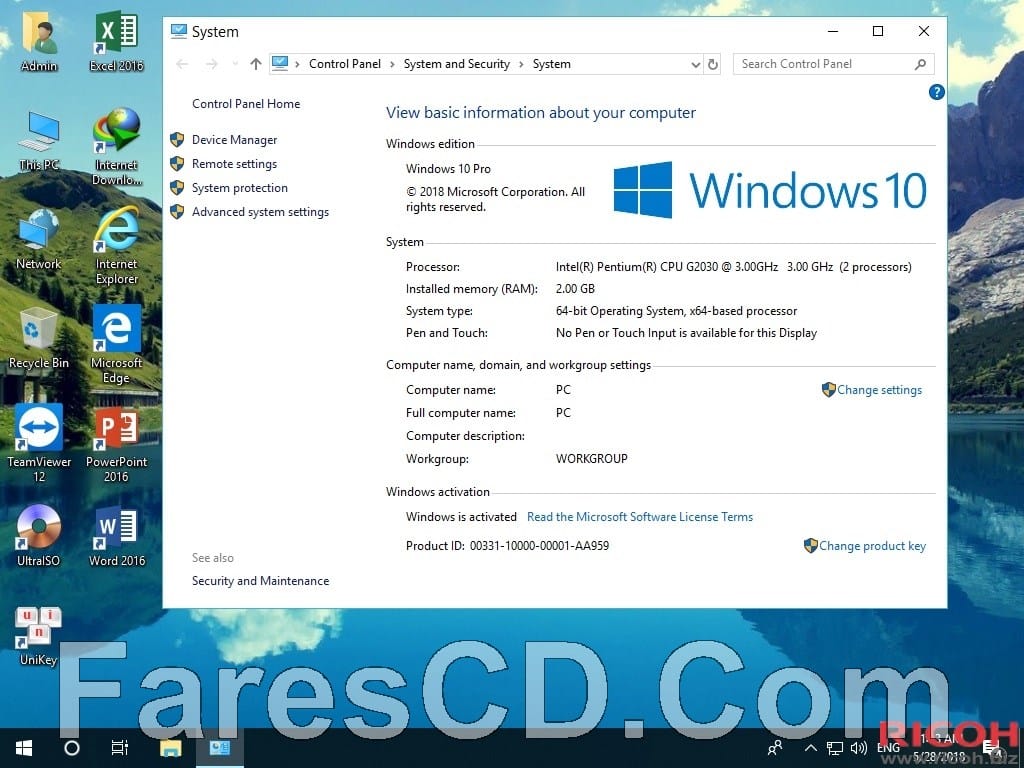Open the People icon on the taskbar

[x=775, y=748]
